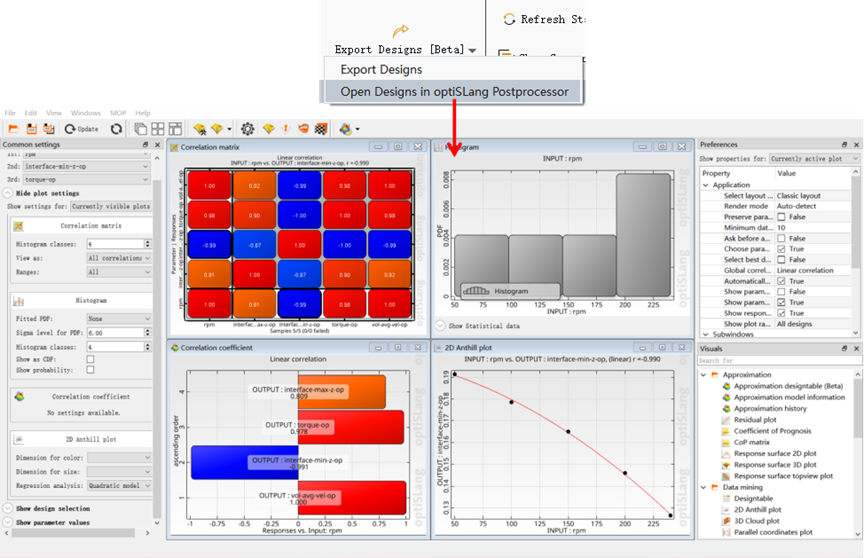
Task: Click the four-square tile windows icon
Action: tap(158, 129)
